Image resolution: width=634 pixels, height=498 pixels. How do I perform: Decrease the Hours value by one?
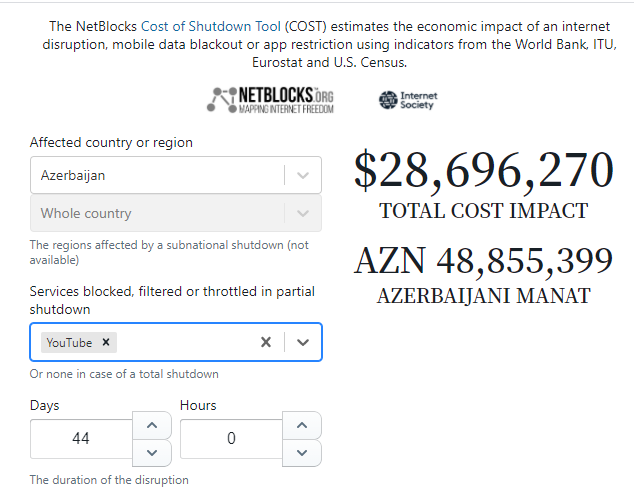302,453
